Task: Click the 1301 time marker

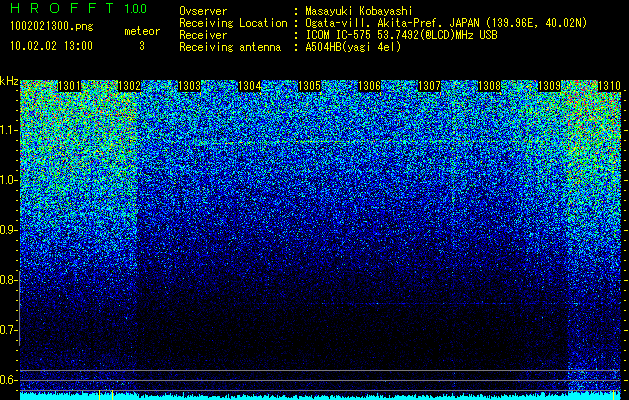Action: (x=69, y=86)
